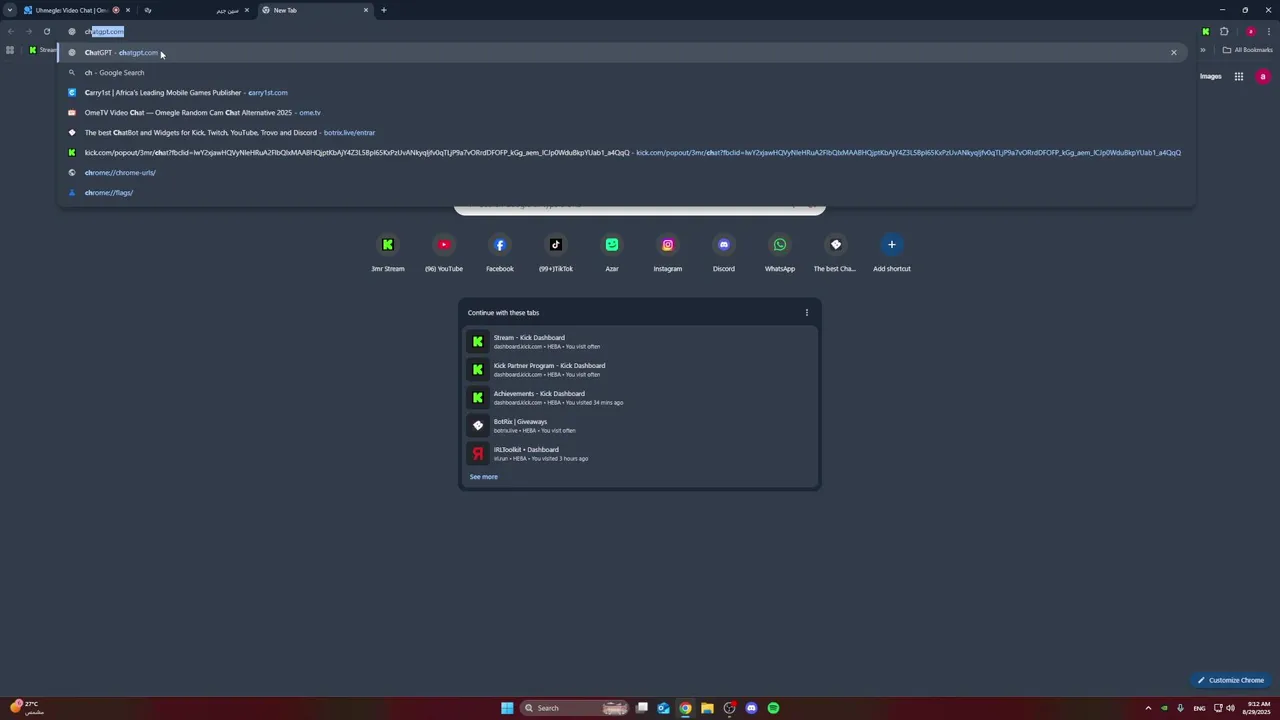Viewport: 1280px width, 720px height.
Task: Open the Windows Start menu
Action: click(507, 708)
